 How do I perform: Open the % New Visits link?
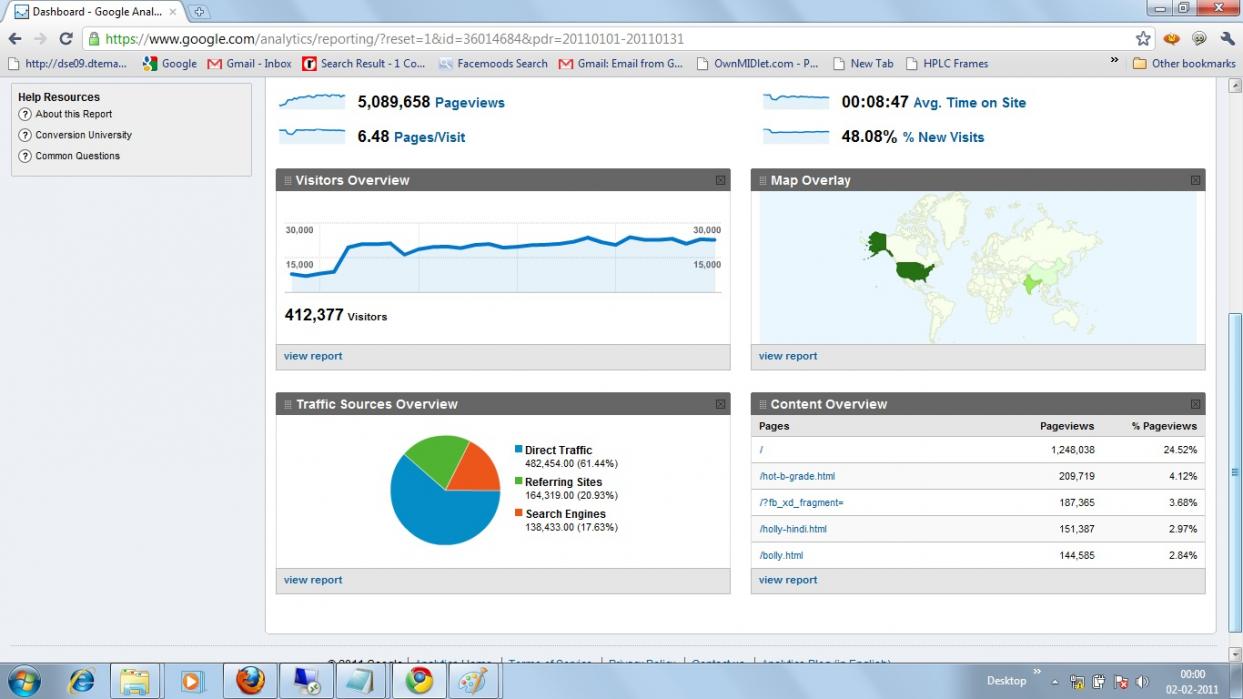pyautogui.click(x=943, y=137)
